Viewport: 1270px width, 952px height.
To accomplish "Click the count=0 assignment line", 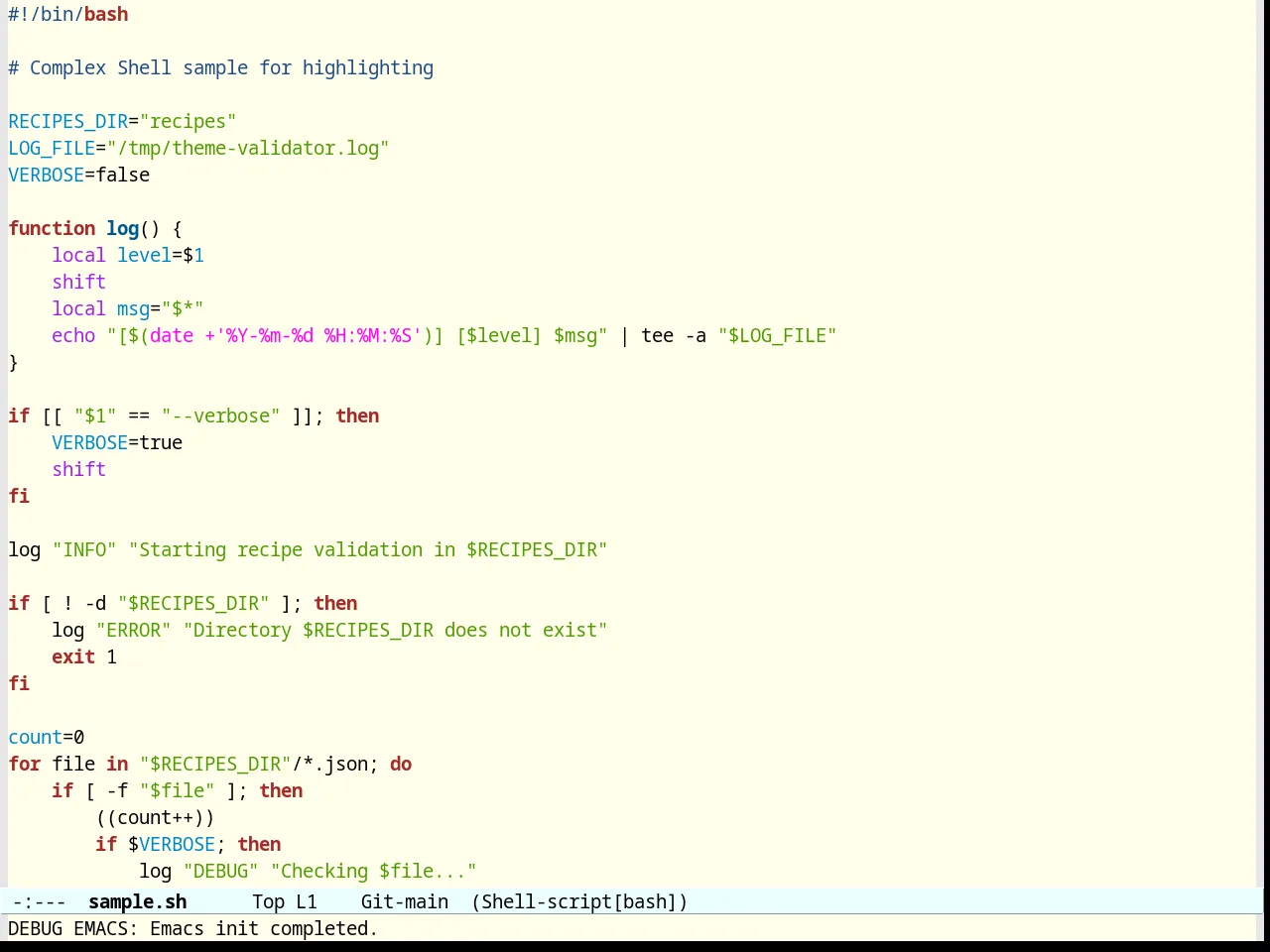I will [46, 737].
